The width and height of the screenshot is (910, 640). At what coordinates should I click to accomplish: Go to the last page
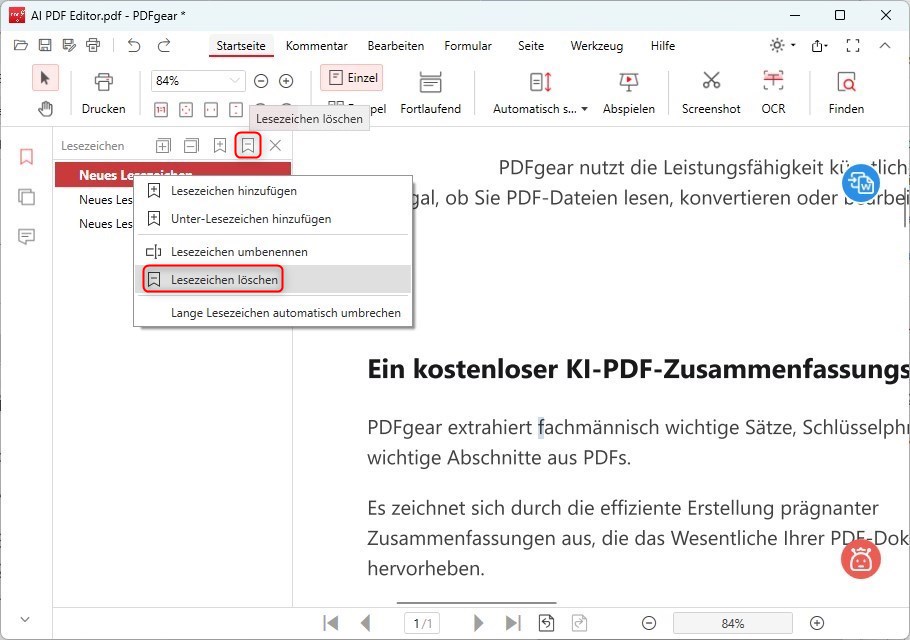[513, 623]
